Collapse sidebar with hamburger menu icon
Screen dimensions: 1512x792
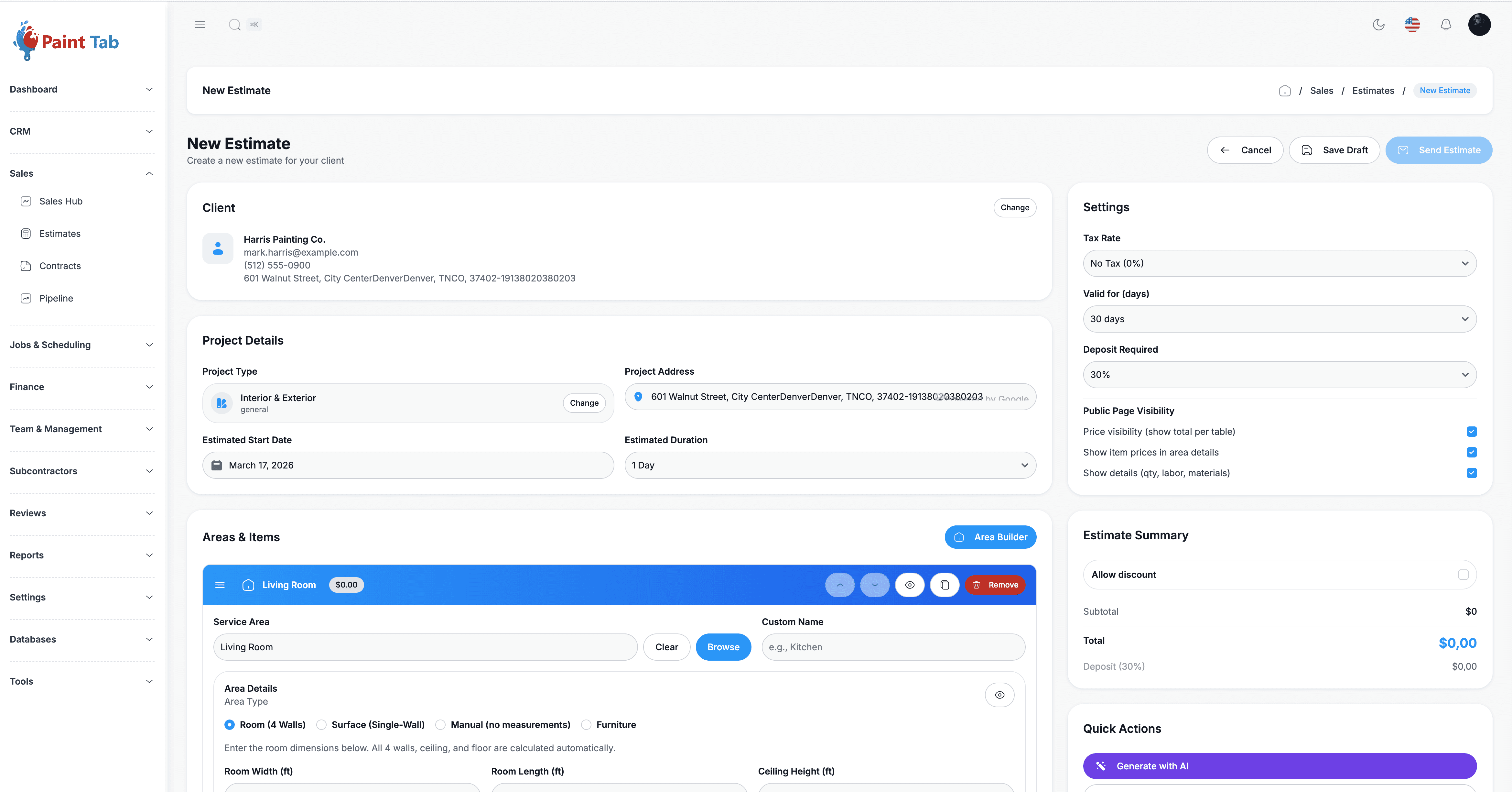tap(200, 25)
